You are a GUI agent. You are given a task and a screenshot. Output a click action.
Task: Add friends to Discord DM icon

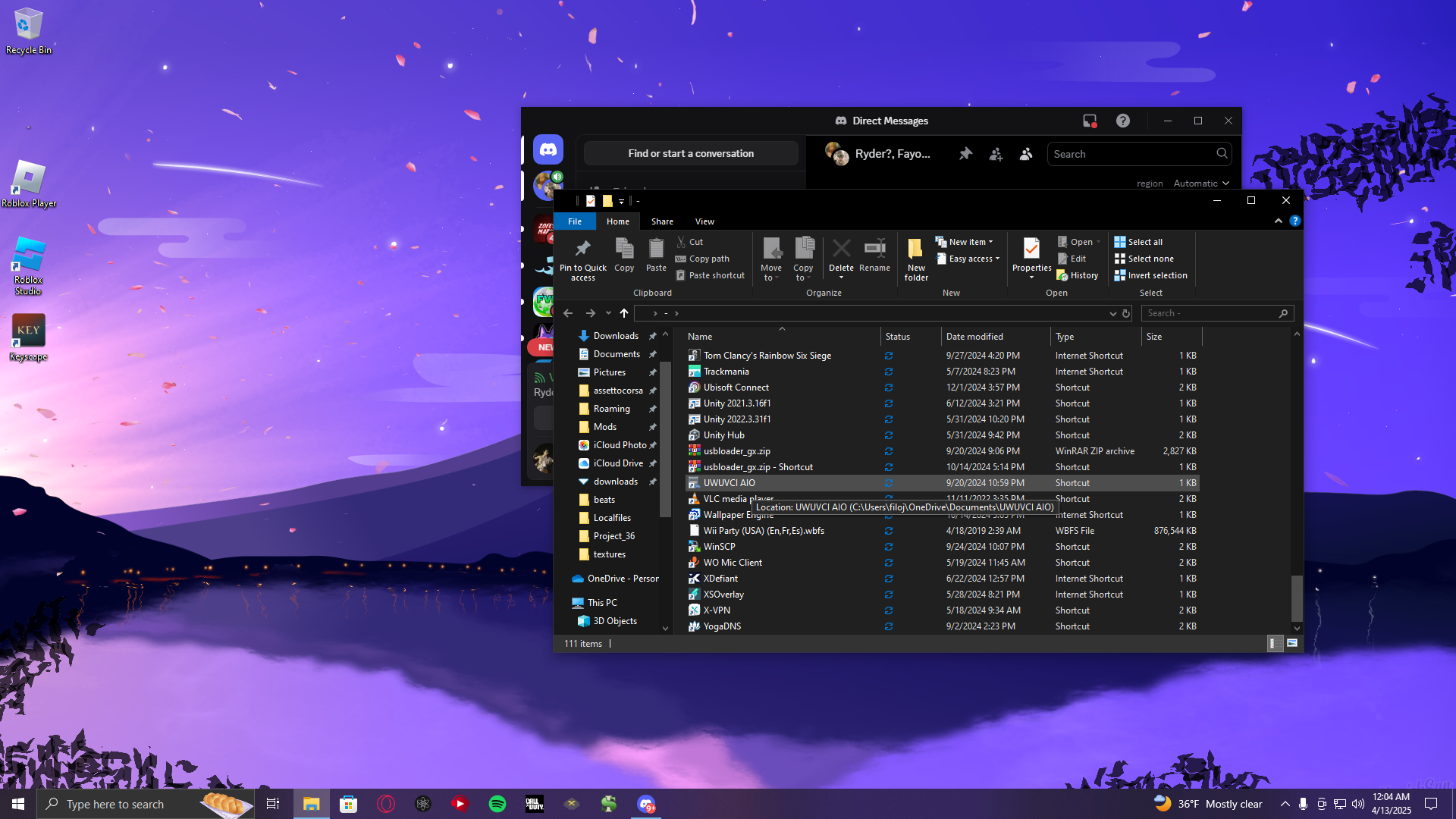[996, 154]
